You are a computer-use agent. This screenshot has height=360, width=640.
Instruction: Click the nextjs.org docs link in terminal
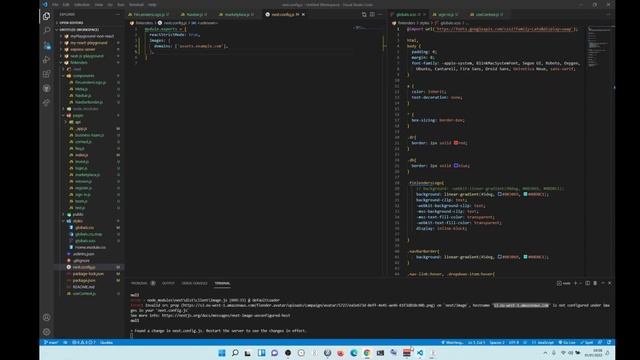tap(226, 315)
